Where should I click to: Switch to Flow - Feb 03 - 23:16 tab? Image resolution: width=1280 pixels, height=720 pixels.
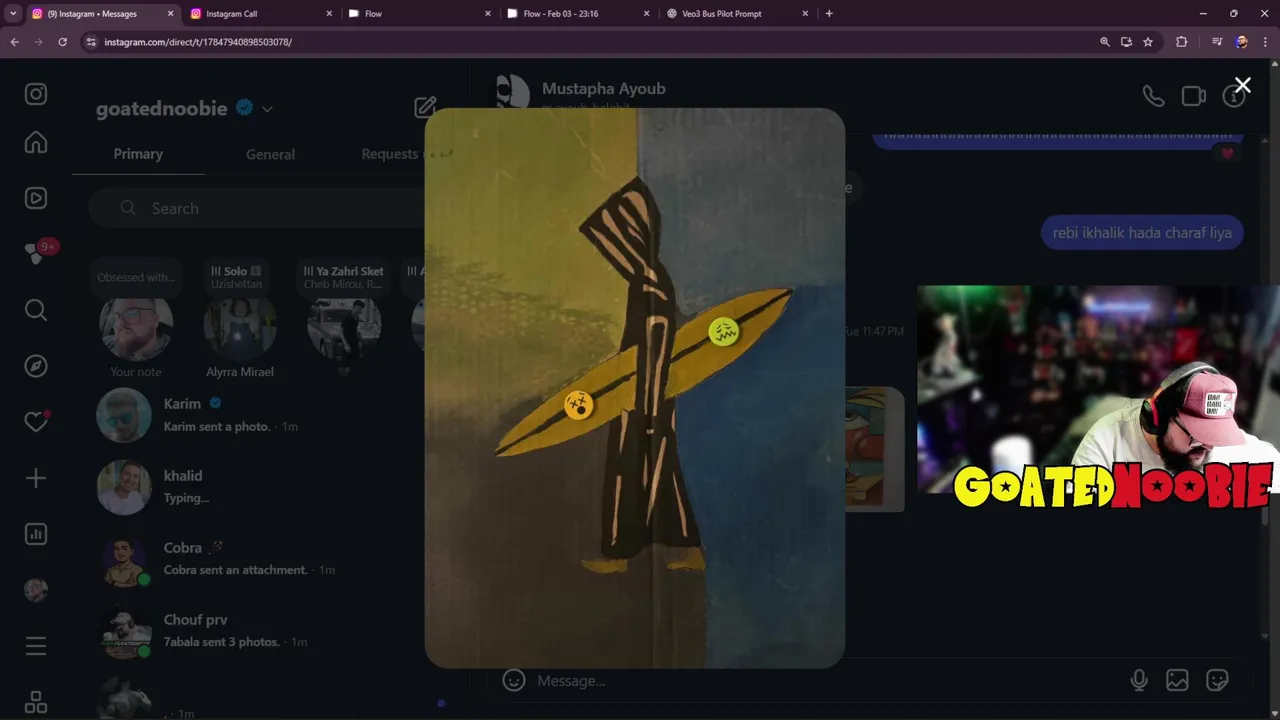[578, 14]
